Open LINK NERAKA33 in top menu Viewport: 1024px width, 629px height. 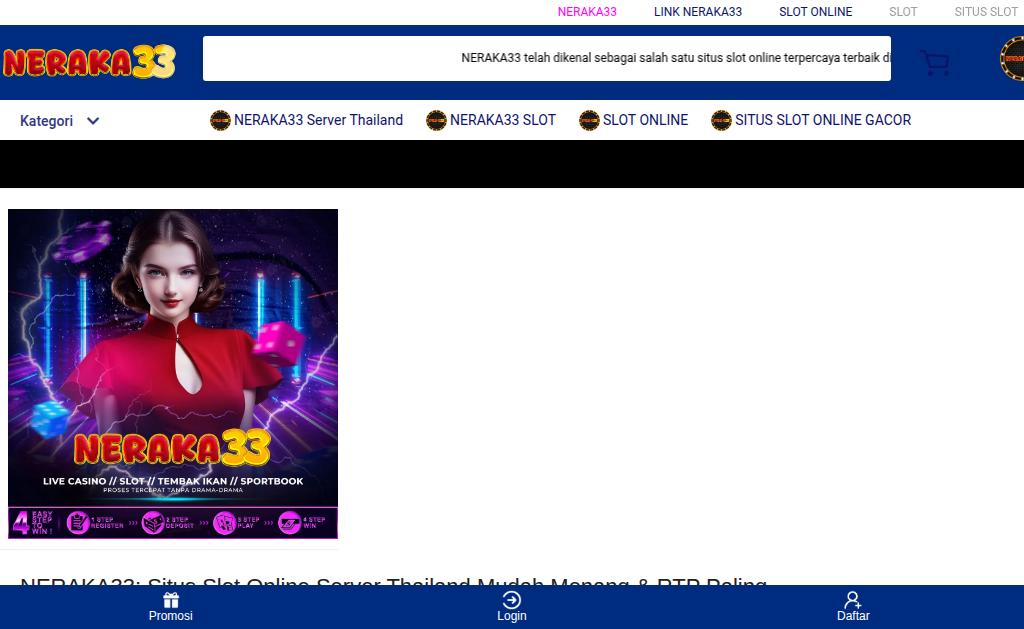(697, 12)
